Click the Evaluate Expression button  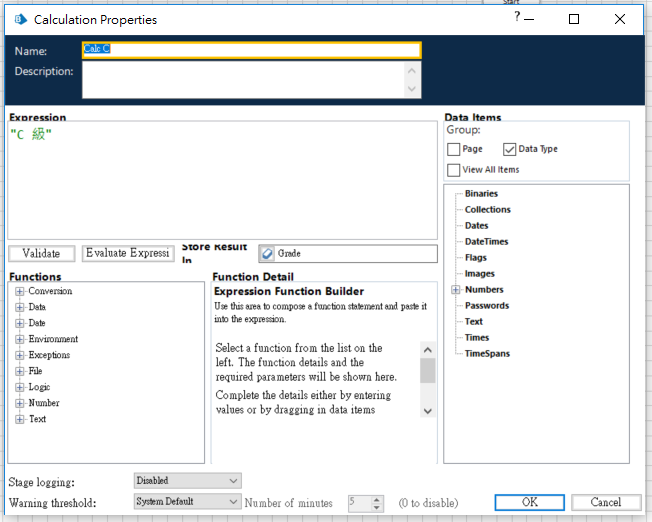click(128, 253)
